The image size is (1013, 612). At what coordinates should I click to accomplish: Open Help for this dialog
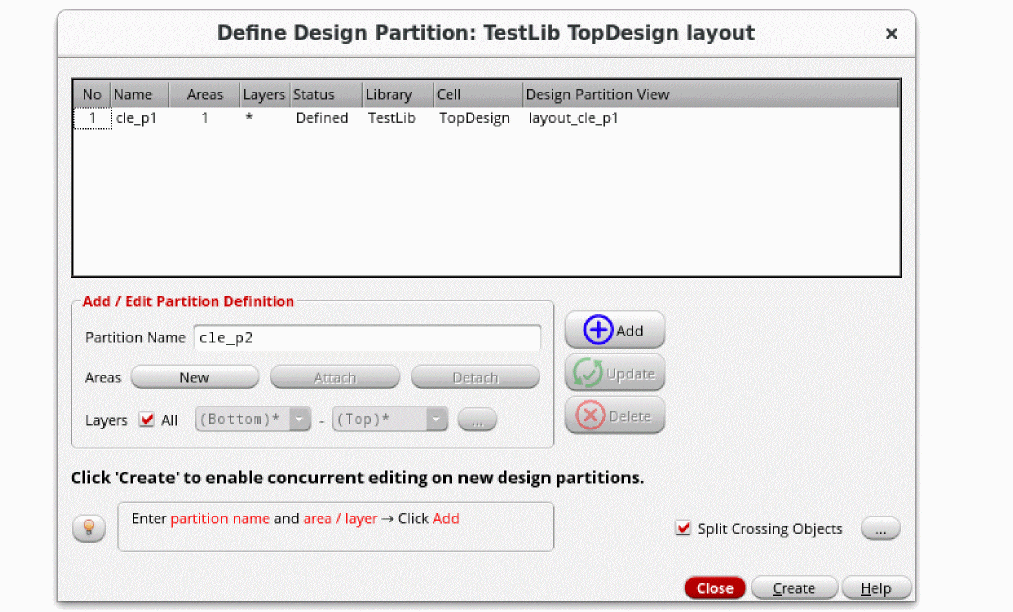[876, 588]
